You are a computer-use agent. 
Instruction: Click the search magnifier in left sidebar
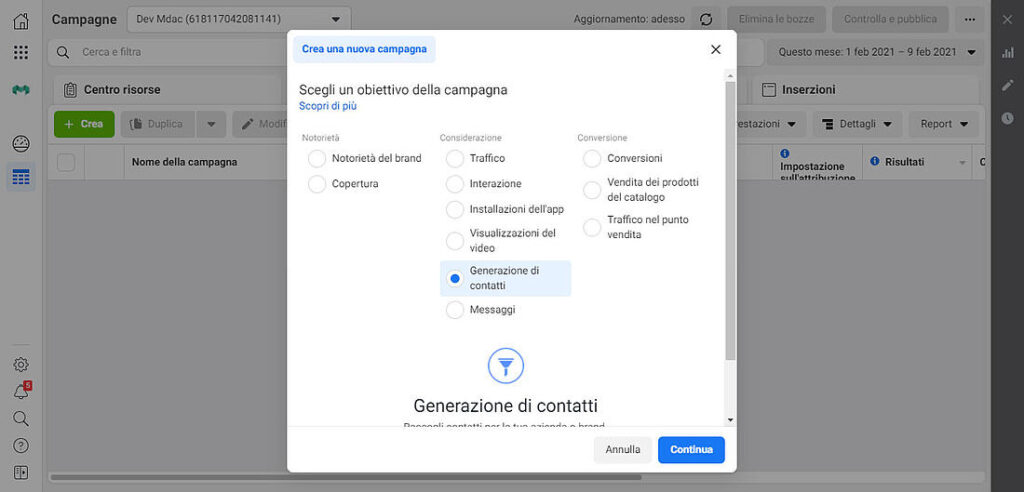[21, 418]
